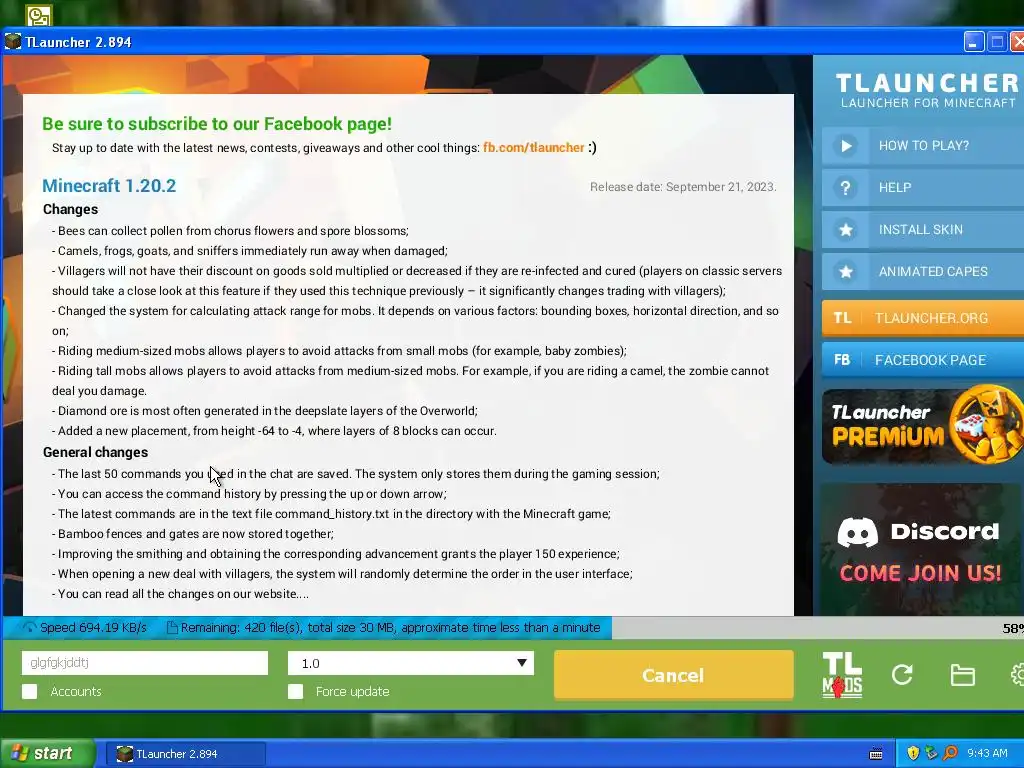
Task: Open the HELP section
Action: pyautogui.click(x=923, y=187)
